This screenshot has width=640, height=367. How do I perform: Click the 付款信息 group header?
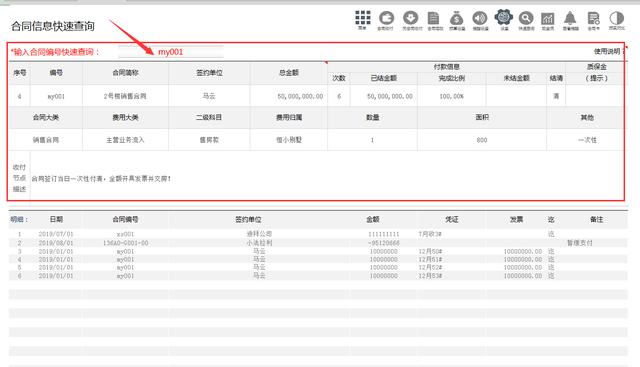pyautogui.click(x=447, y=67)
